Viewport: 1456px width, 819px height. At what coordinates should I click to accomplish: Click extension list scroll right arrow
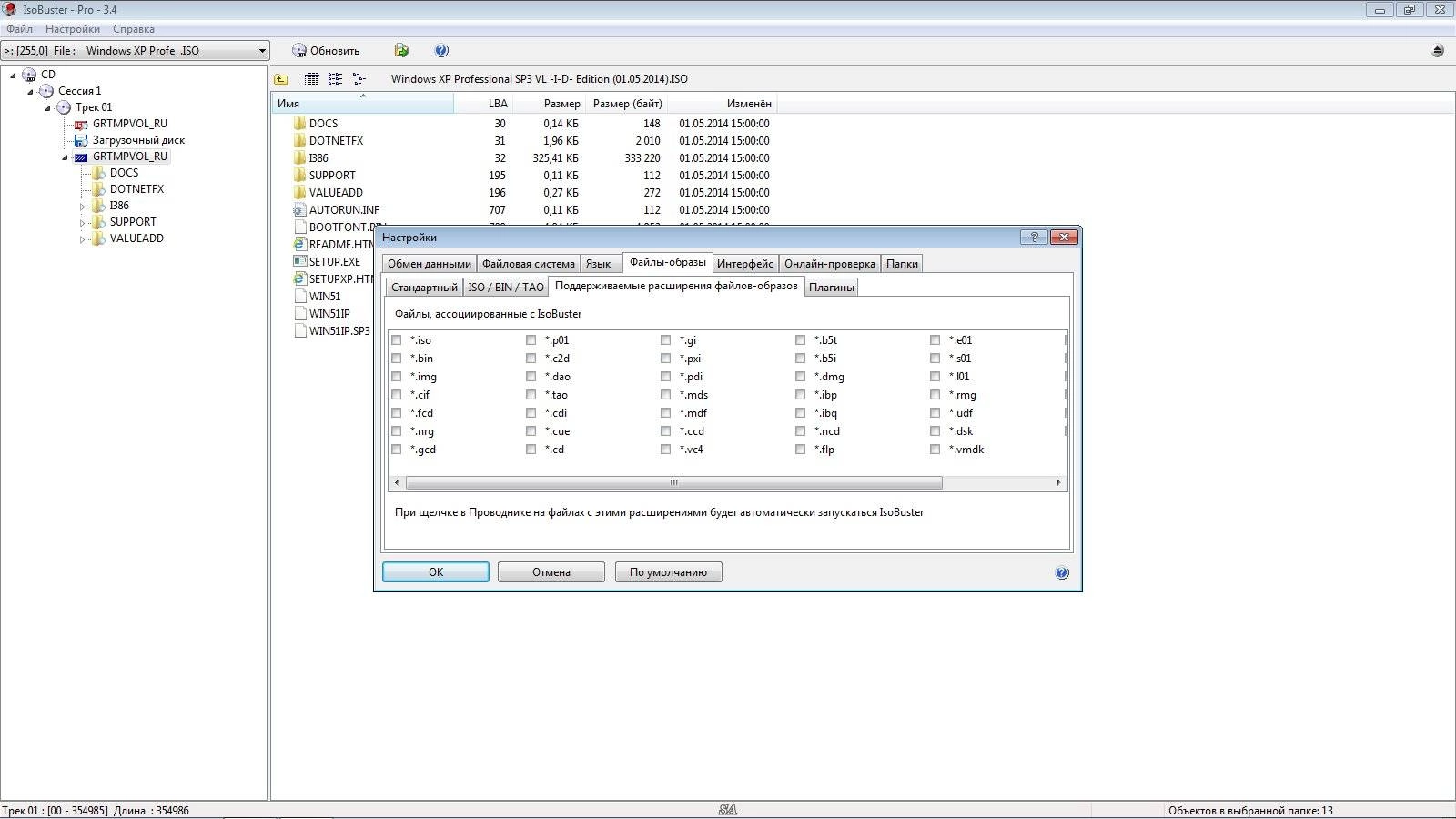[1057, 483]
